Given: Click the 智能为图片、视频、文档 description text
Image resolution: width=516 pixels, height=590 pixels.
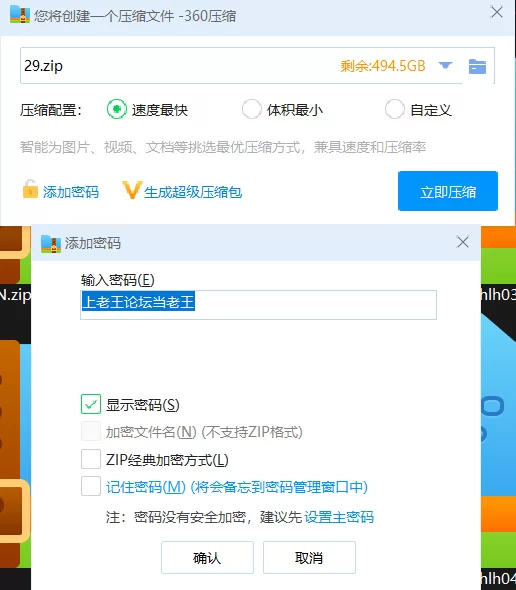Looking at the screenshot, I should point(223,147).
